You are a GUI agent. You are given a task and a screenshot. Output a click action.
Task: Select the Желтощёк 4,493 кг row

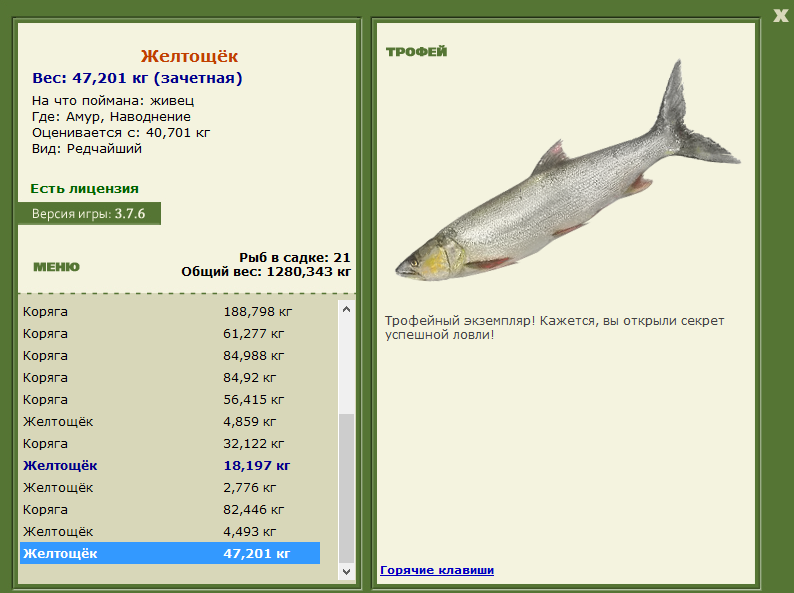170,532
